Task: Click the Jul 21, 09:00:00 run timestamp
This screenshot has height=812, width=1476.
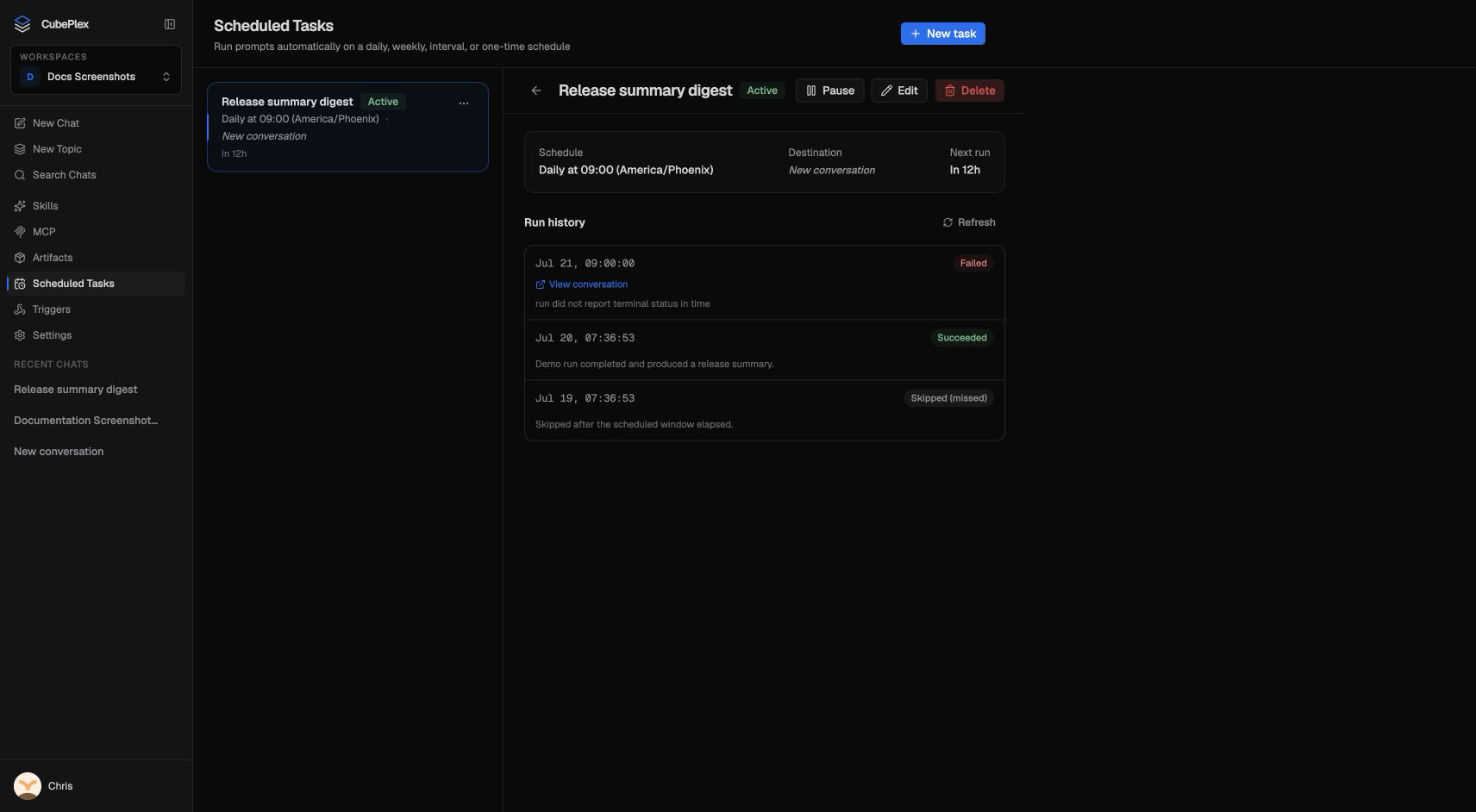Action: (585, 264)
